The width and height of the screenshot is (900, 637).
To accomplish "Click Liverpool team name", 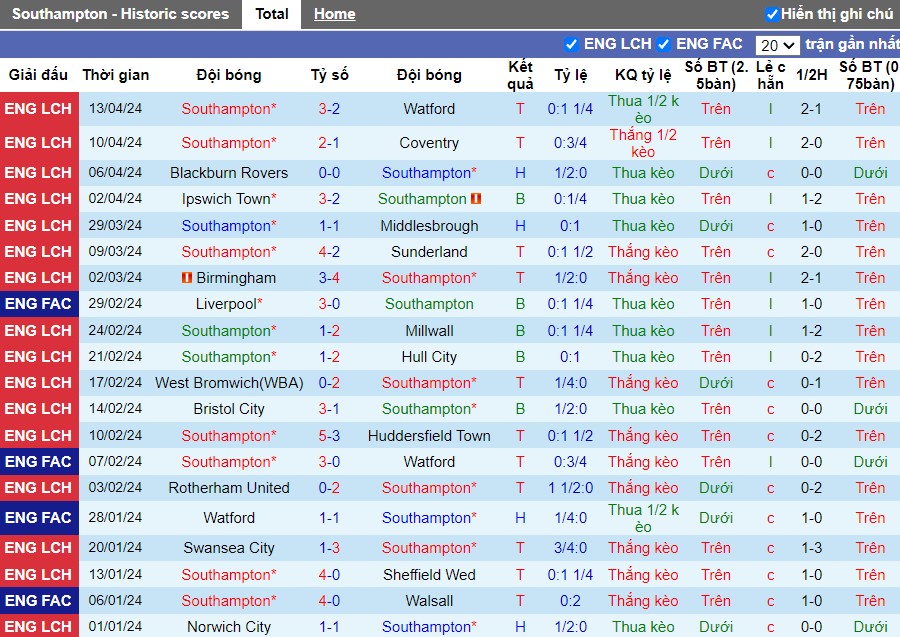I will pos(226,304).
